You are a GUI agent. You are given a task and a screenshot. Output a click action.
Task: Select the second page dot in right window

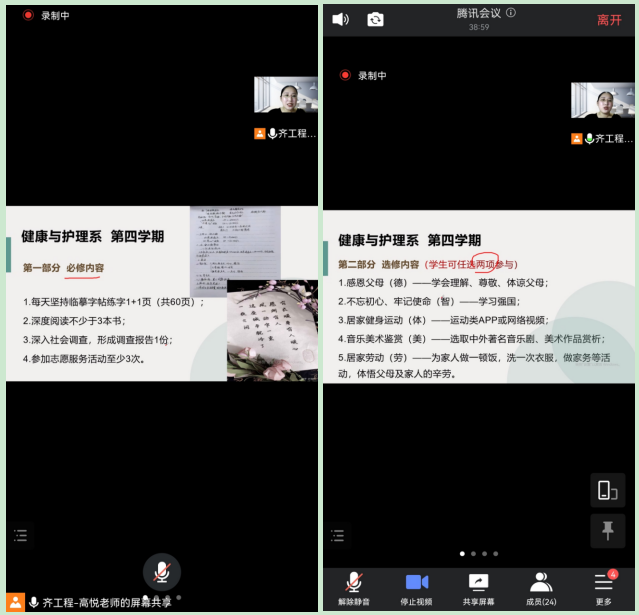click(x=472, y=553)
